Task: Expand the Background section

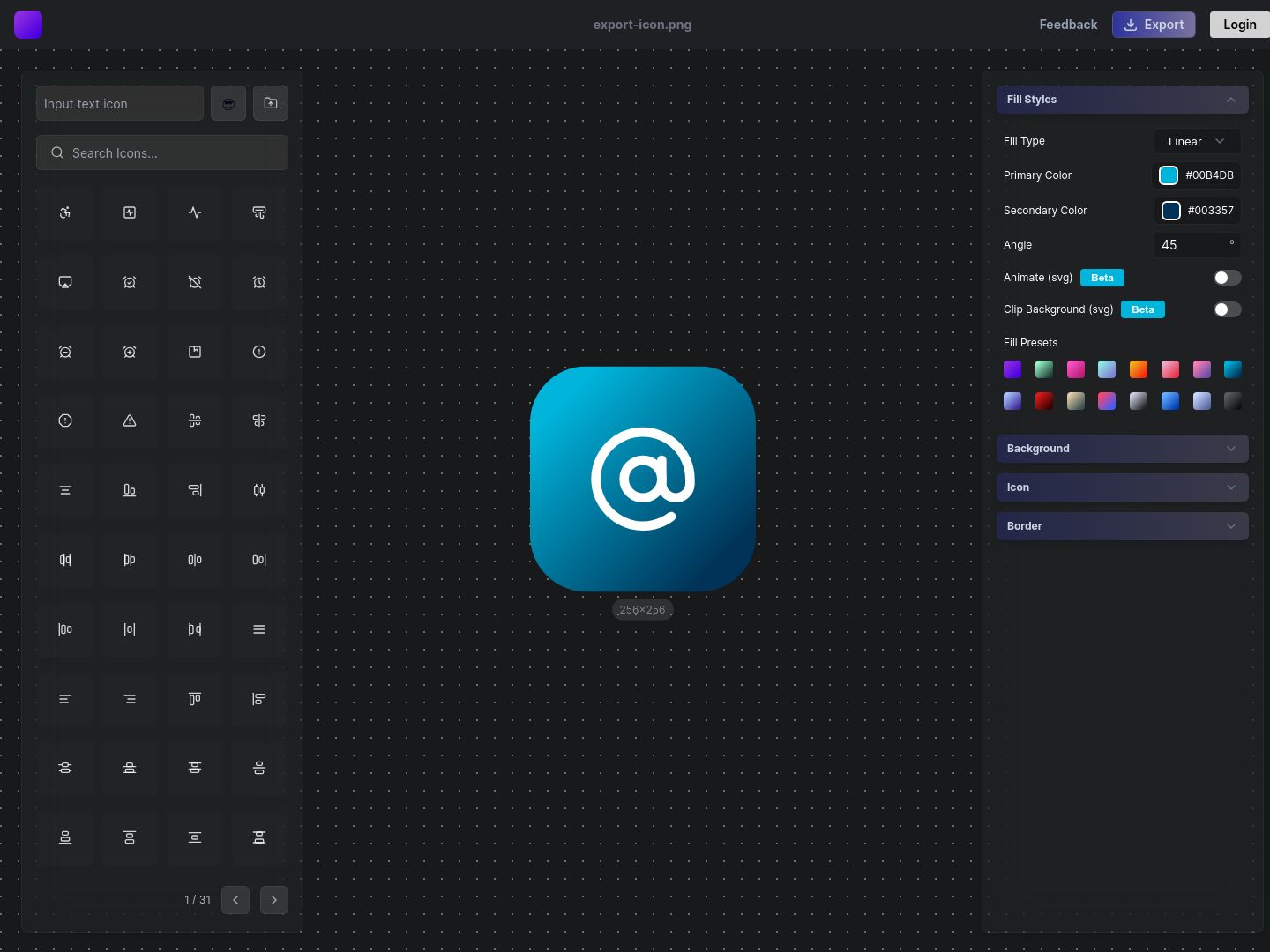Action: [1123, 449]
